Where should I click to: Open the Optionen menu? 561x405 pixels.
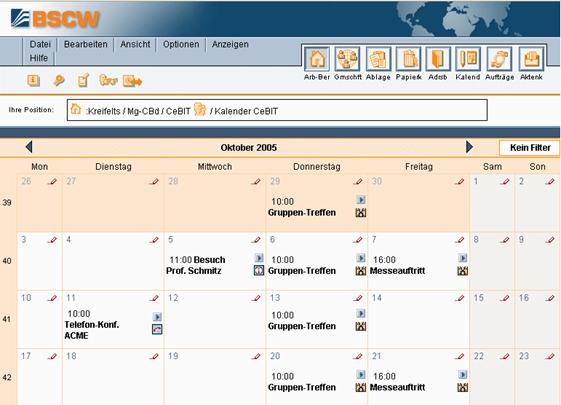[181, 44]
